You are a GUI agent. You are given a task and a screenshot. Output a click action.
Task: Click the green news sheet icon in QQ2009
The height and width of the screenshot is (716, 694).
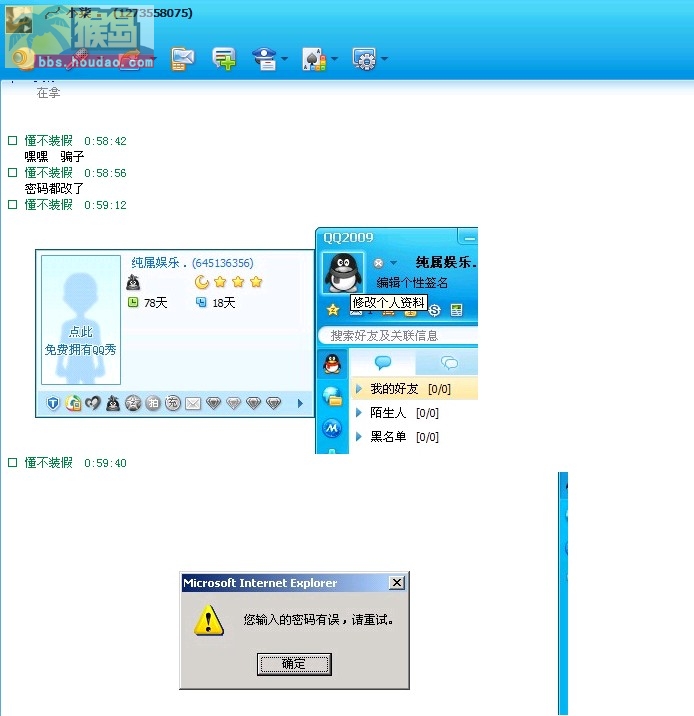pos(456,311)
